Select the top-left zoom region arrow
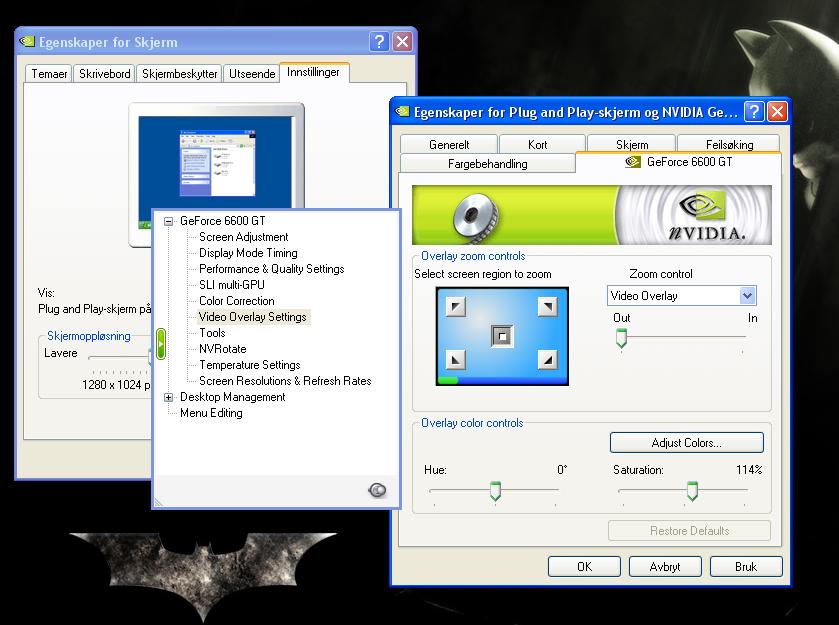 455,307
